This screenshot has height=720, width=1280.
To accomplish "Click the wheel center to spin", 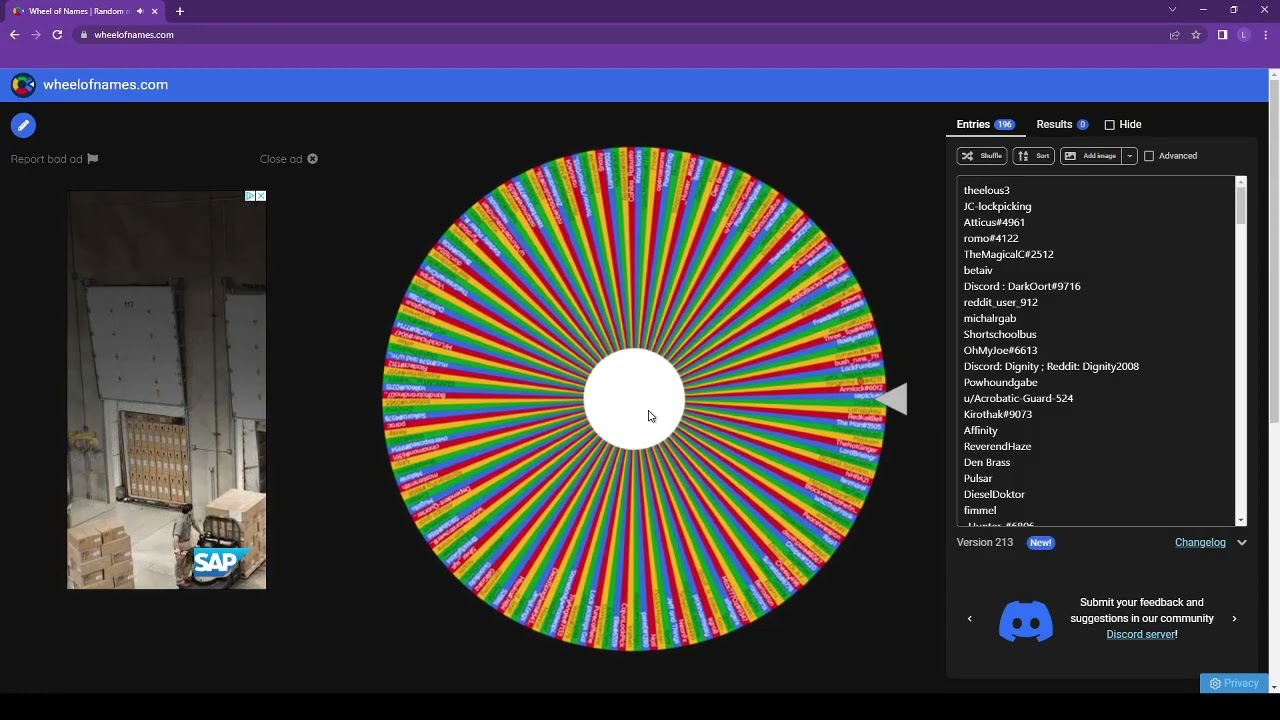I will (x=634, y=399).
